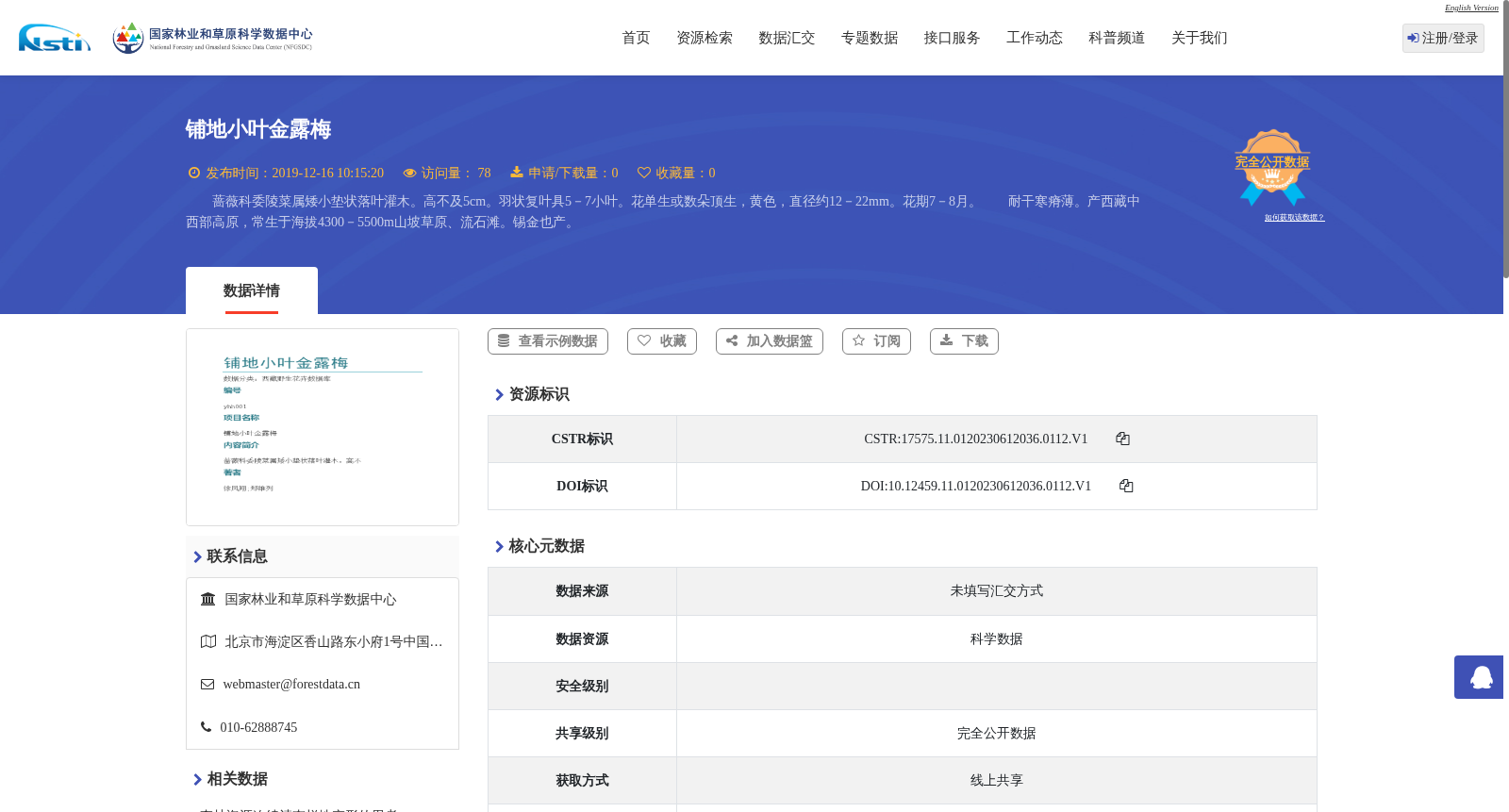Click the map icon beside the address
1509x812 pixels.
pos(208,641)
